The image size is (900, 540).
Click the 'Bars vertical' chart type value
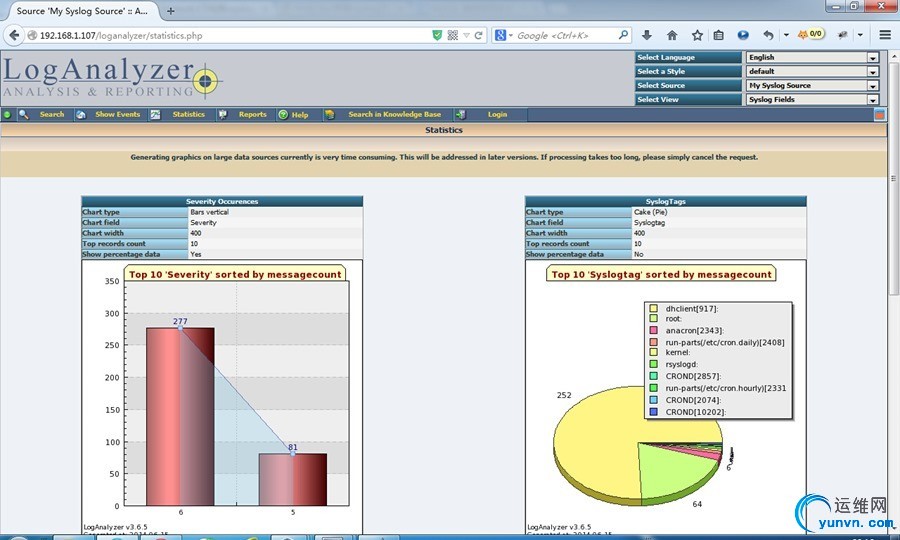(x=210, y=212)
